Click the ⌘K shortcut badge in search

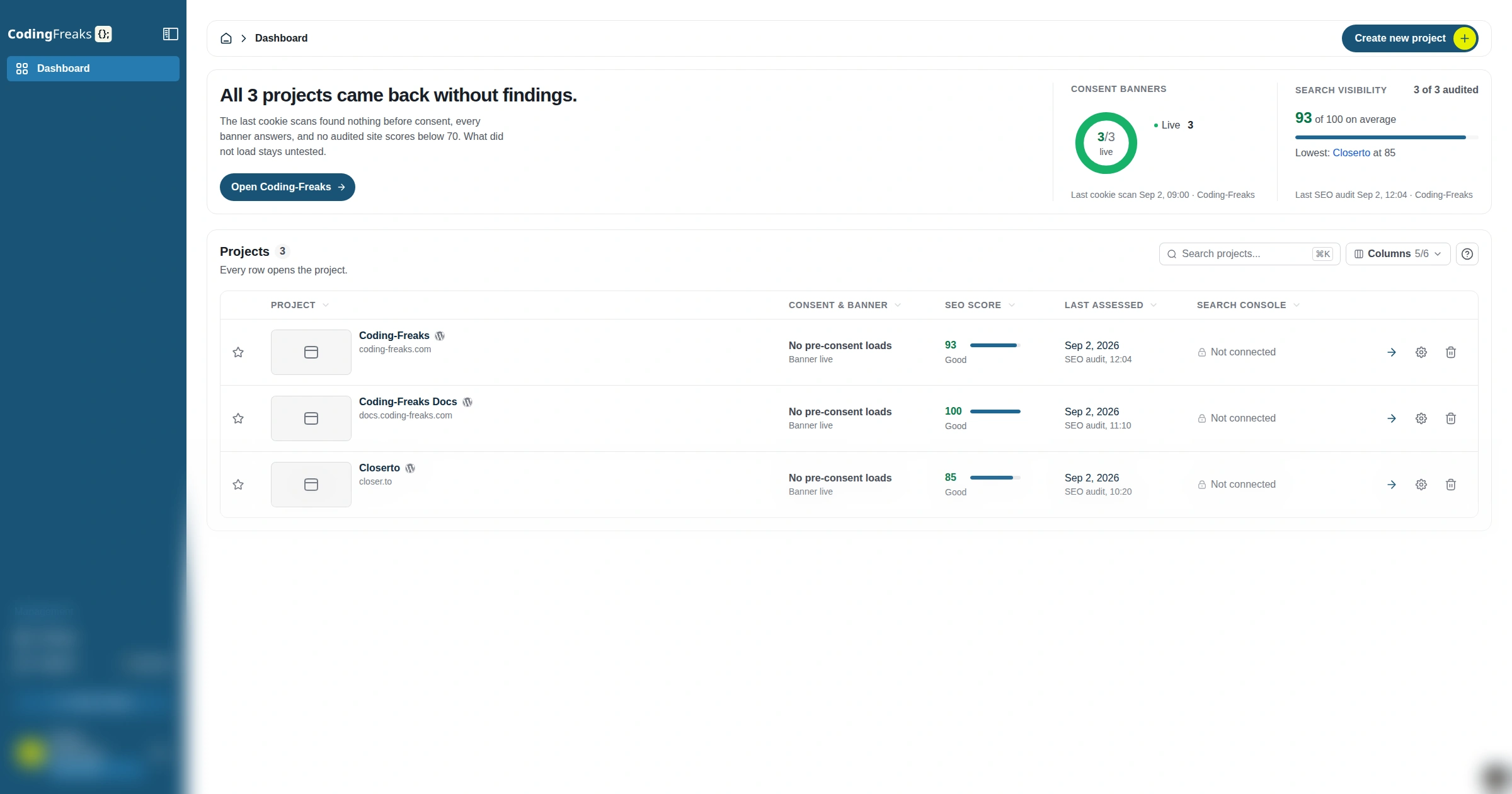[1323, 254]
